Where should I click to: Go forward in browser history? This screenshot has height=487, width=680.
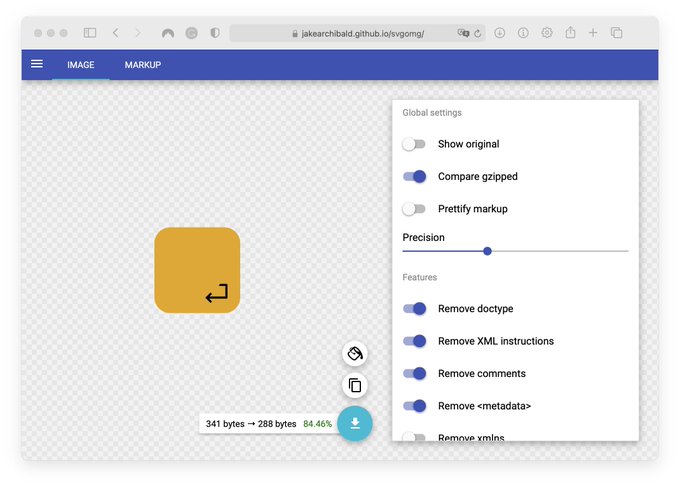[138, 33]
